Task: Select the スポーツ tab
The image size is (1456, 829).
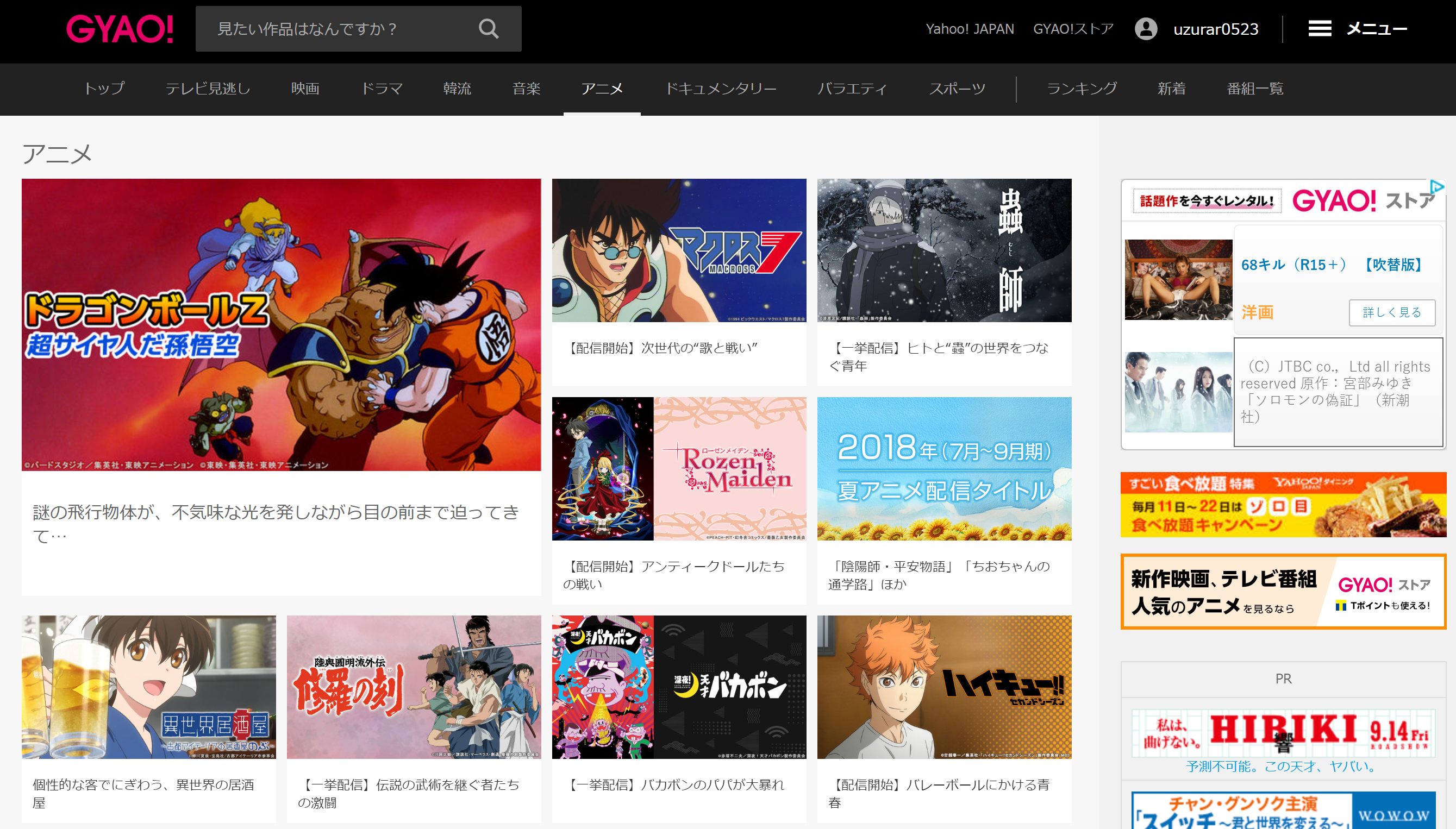Action: [x=957, y=88]
